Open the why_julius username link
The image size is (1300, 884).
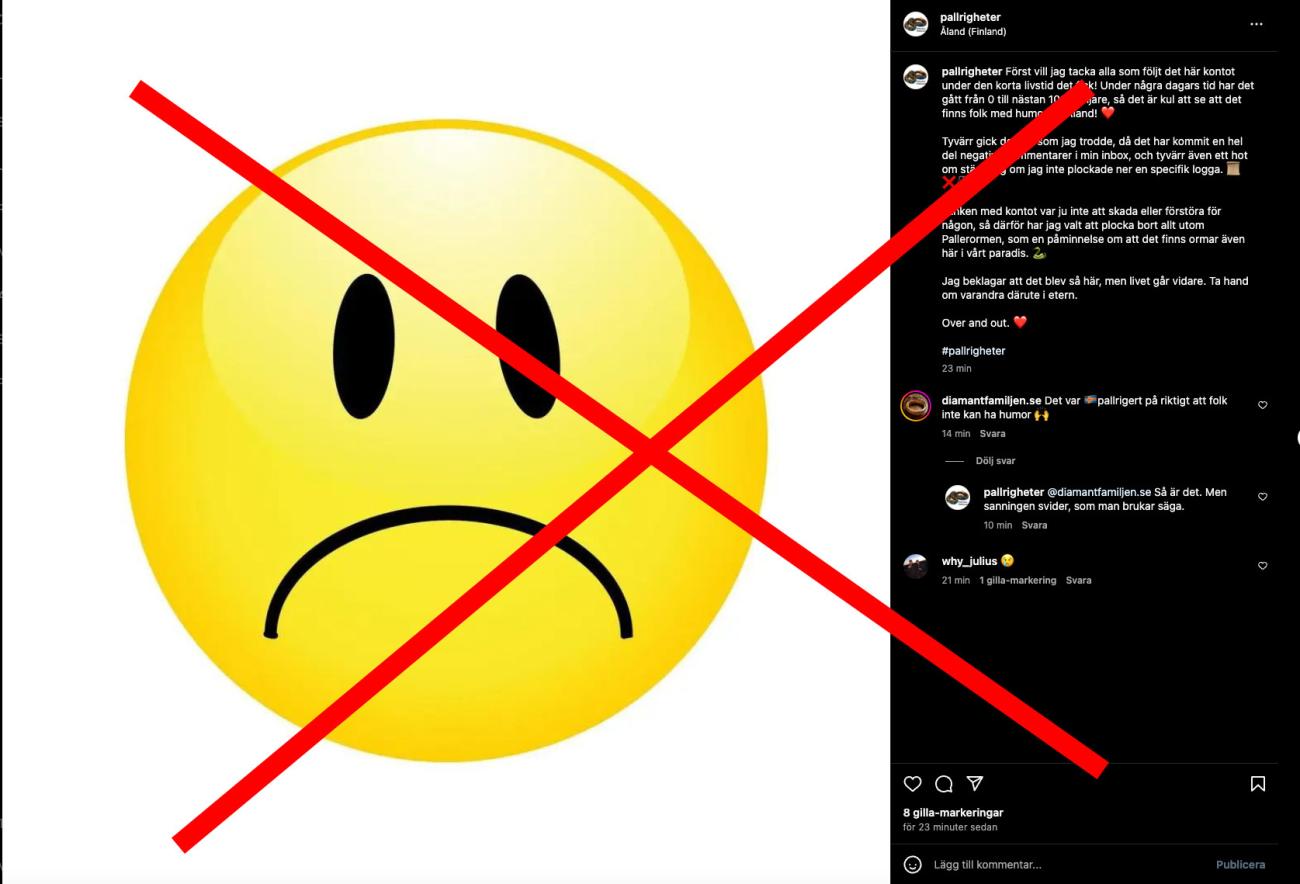click(x=969, y=561)
